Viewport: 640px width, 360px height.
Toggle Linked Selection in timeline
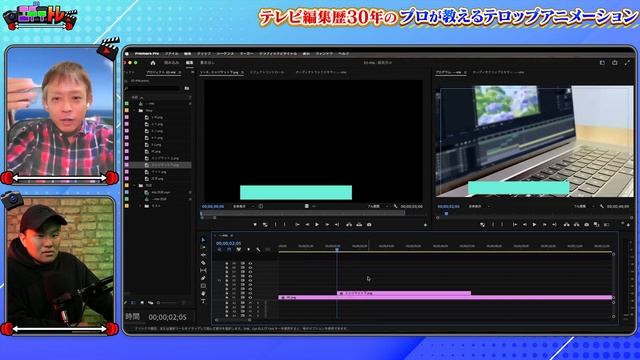click(239, 249)
